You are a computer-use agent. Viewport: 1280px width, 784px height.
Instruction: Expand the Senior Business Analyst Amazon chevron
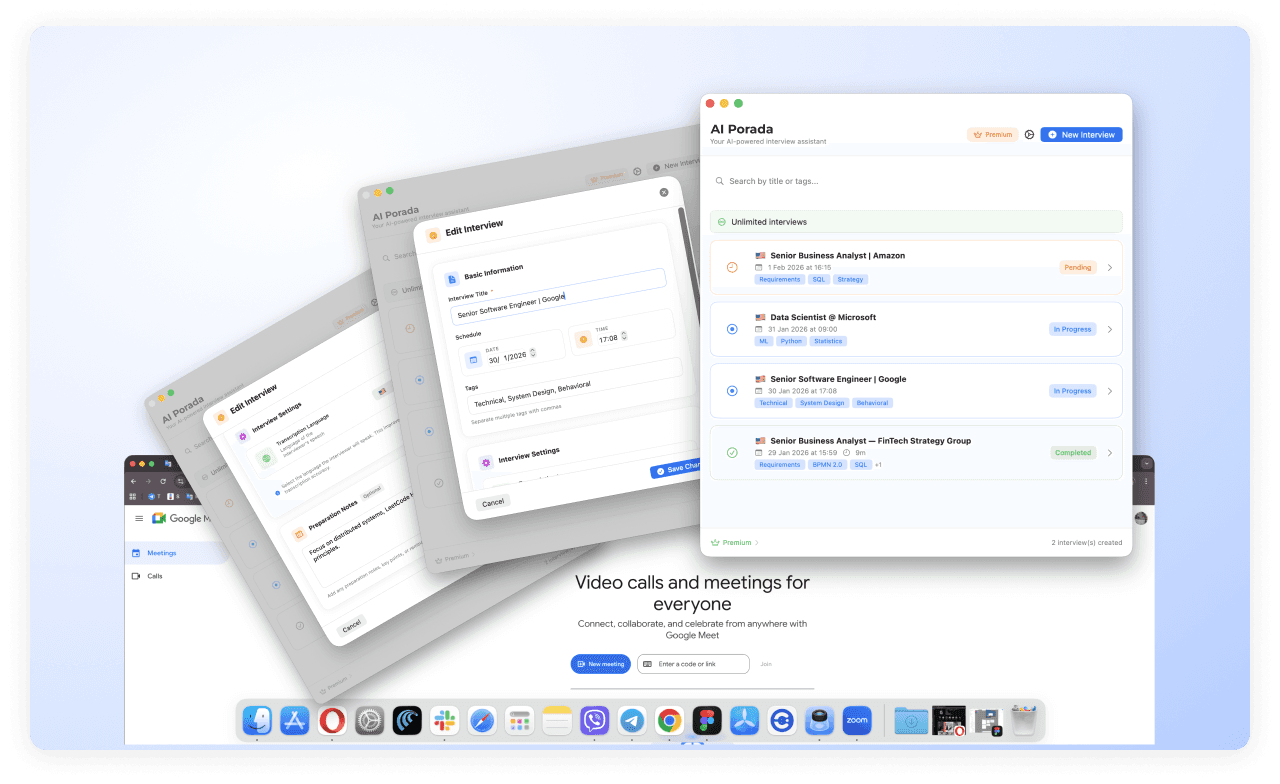[x=1109, y=267]
